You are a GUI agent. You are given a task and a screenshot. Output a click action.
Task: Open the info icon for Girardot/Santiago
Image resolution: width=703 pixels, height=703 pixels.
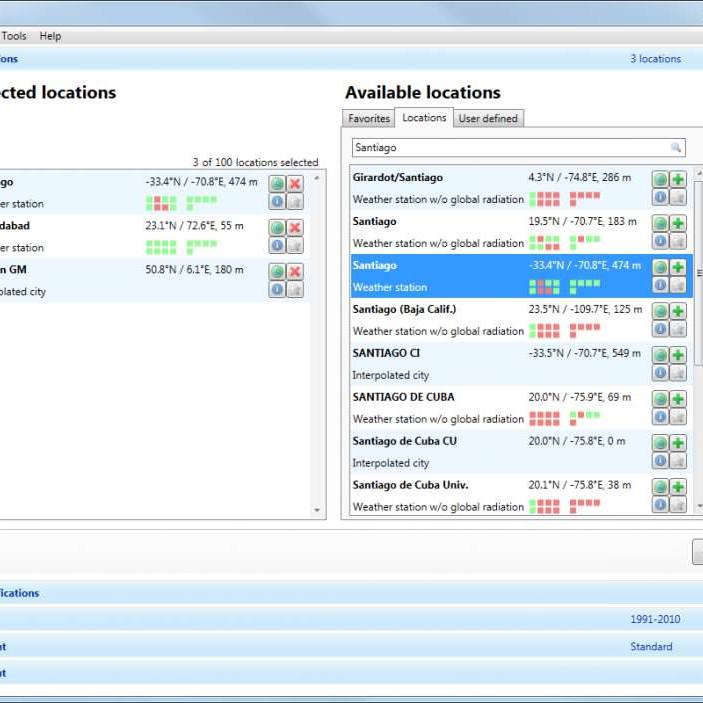[x=660, y=197]
